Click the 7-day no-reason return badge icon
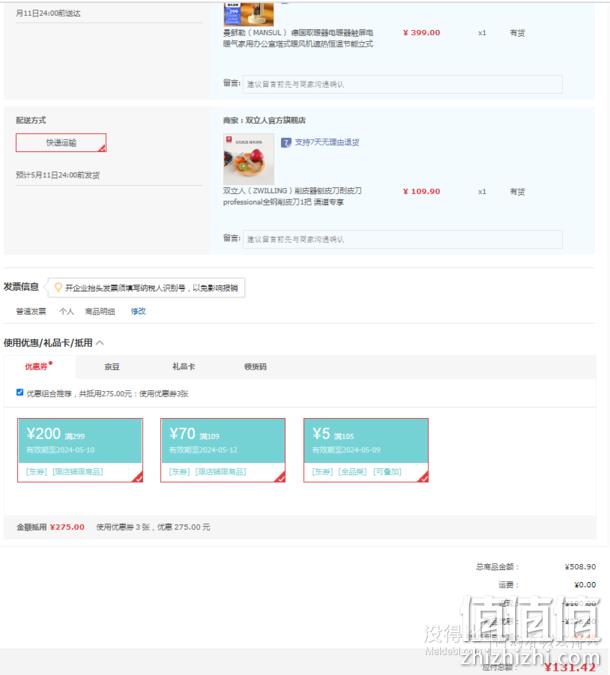Screen dimensions: 610x675 coord(286,142)
